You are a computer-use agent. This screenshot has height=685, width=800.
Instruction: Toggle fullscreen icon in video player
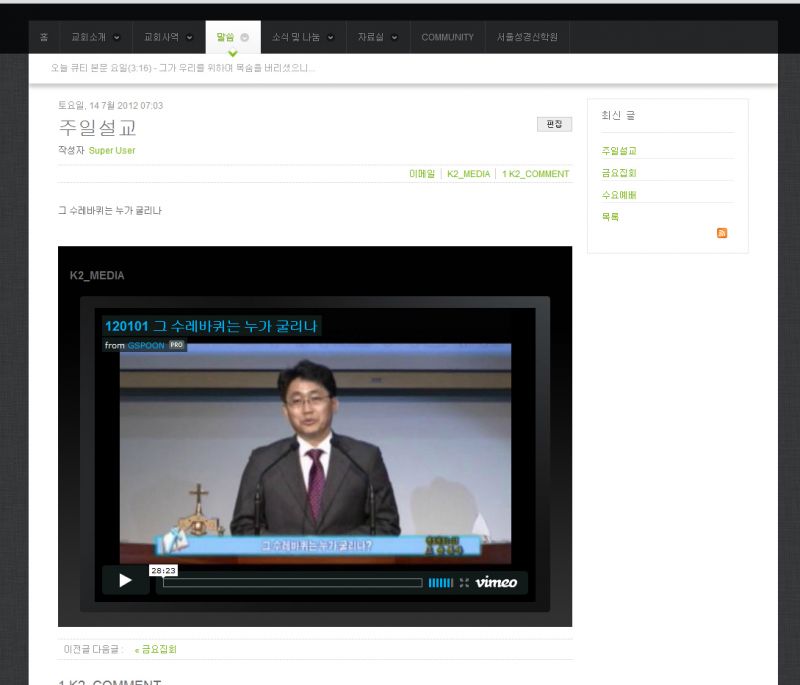tap(464, 582)
